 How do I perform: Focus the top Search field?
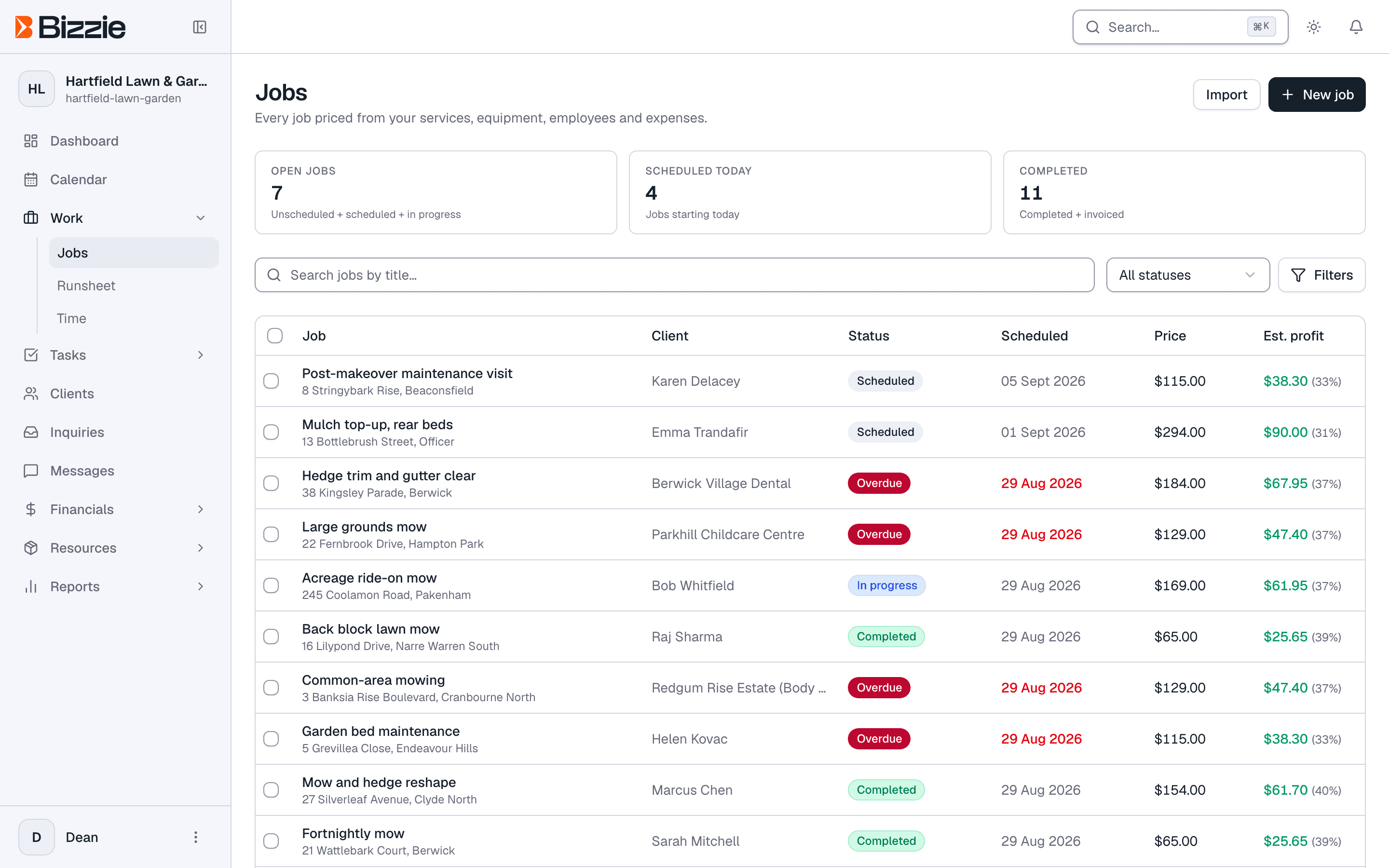tap(1180, 27)
